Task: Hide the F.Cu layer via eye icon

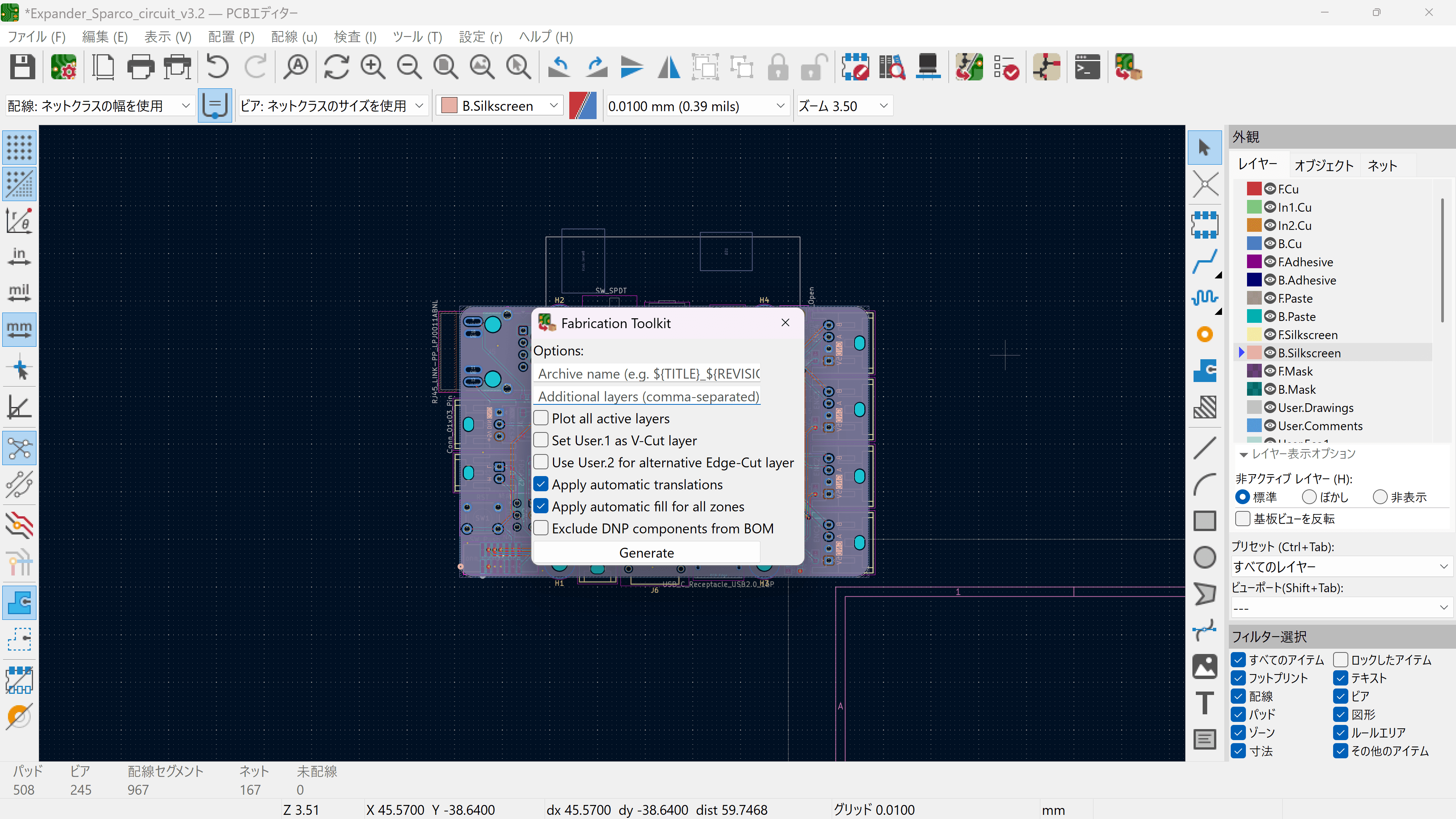Action: click(1270, 189)
